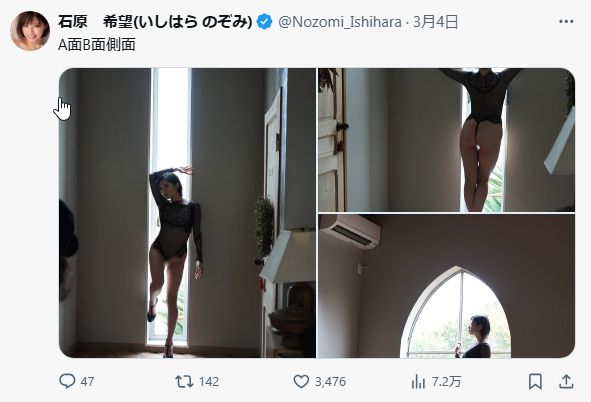The width and height of the screenshot is (591, 402).
Task: Like the post with the heart icon
Action: coord(301,382)
